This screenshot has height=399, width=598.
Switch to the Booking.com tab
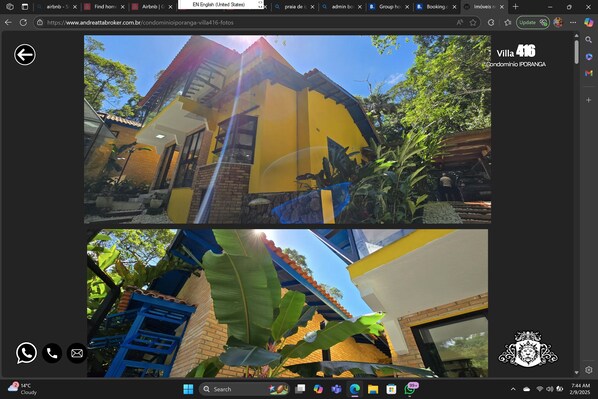click(436, 6)
